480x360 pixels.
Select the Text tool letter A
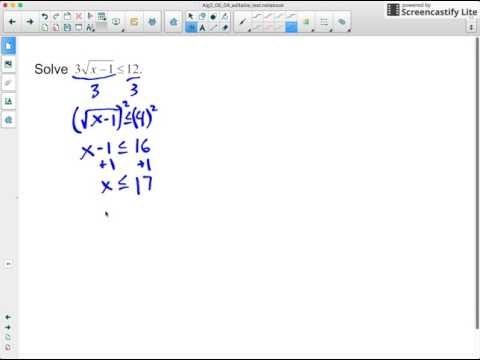[x=202, y=28]
